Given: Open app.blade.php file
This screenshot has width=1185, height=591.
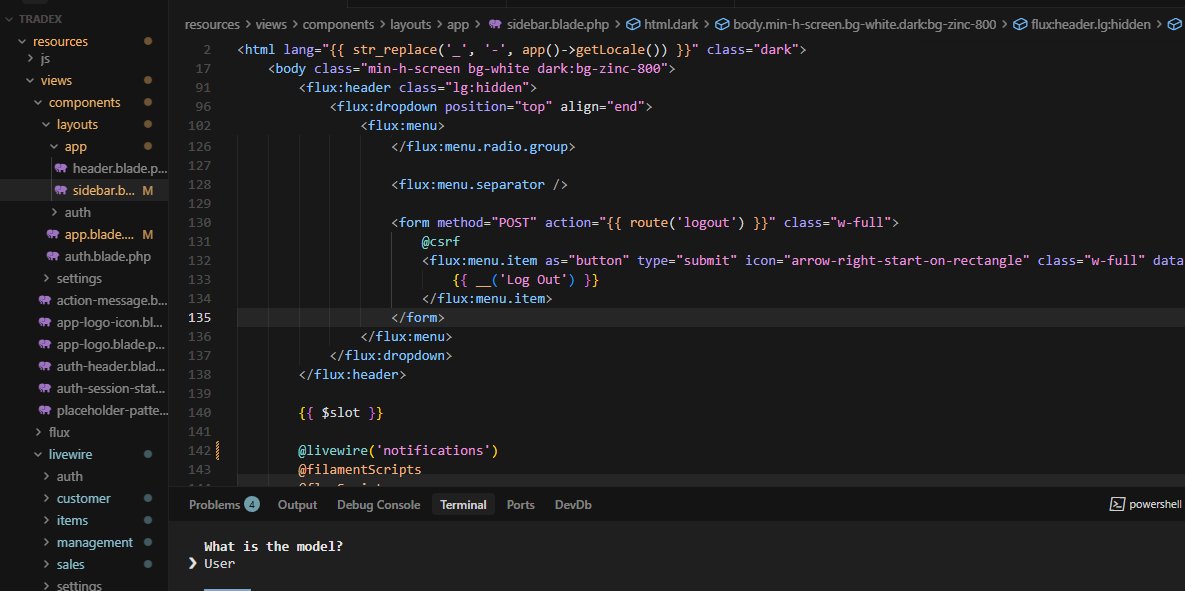Looking at the screenshot, I should click(99, 234).
